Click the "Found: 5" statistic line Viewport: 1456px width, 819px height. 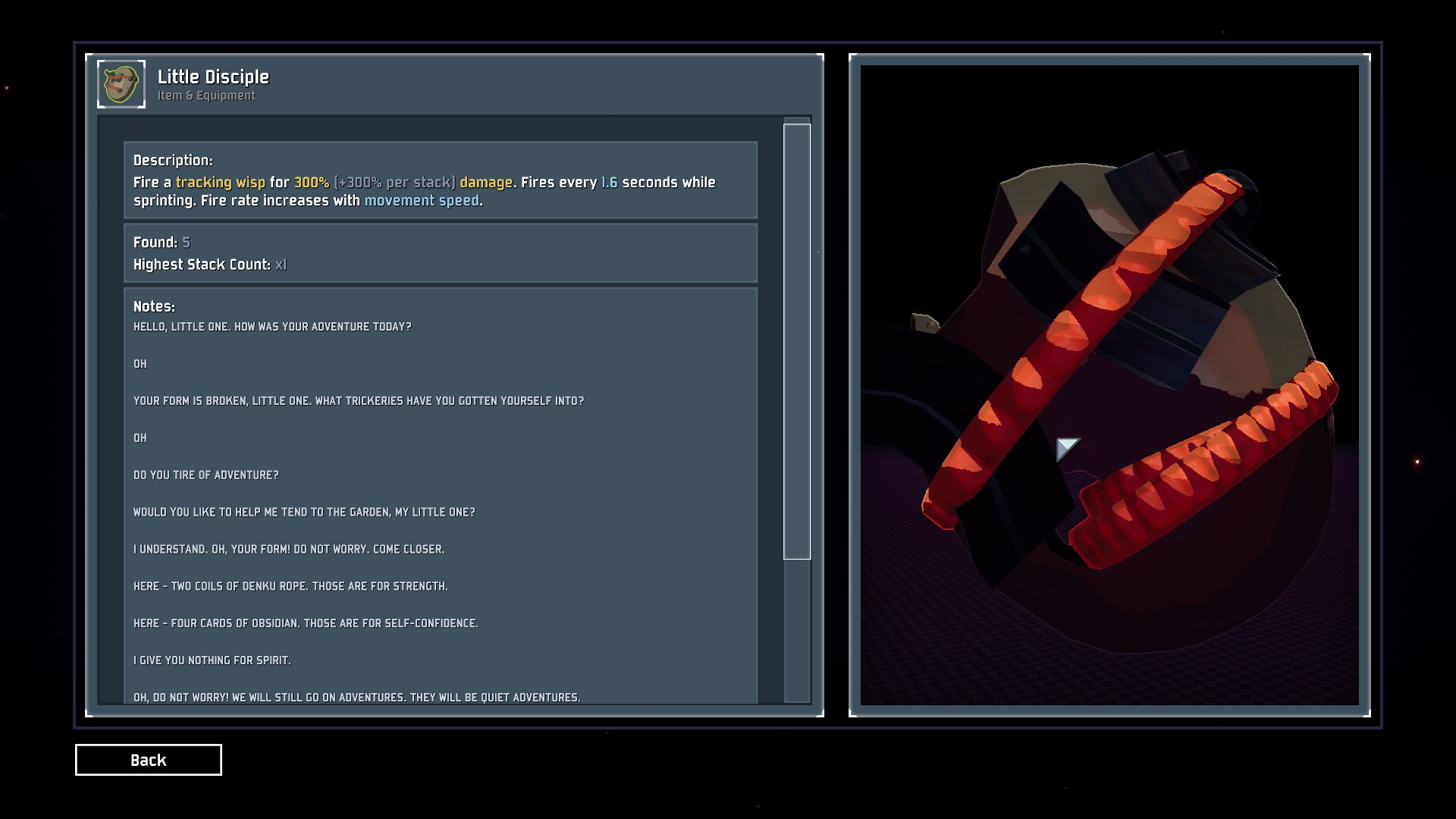162,243
